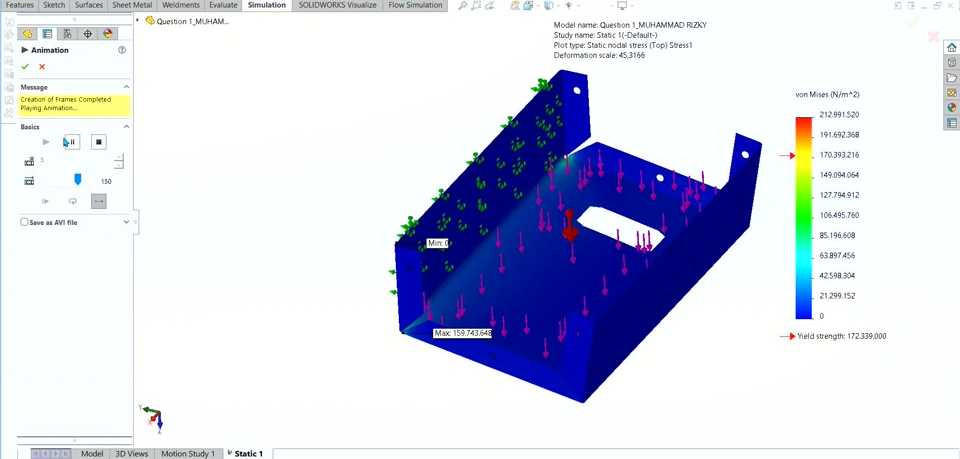Switch to the PropertyManager tab icon

(x=47, y=34)
